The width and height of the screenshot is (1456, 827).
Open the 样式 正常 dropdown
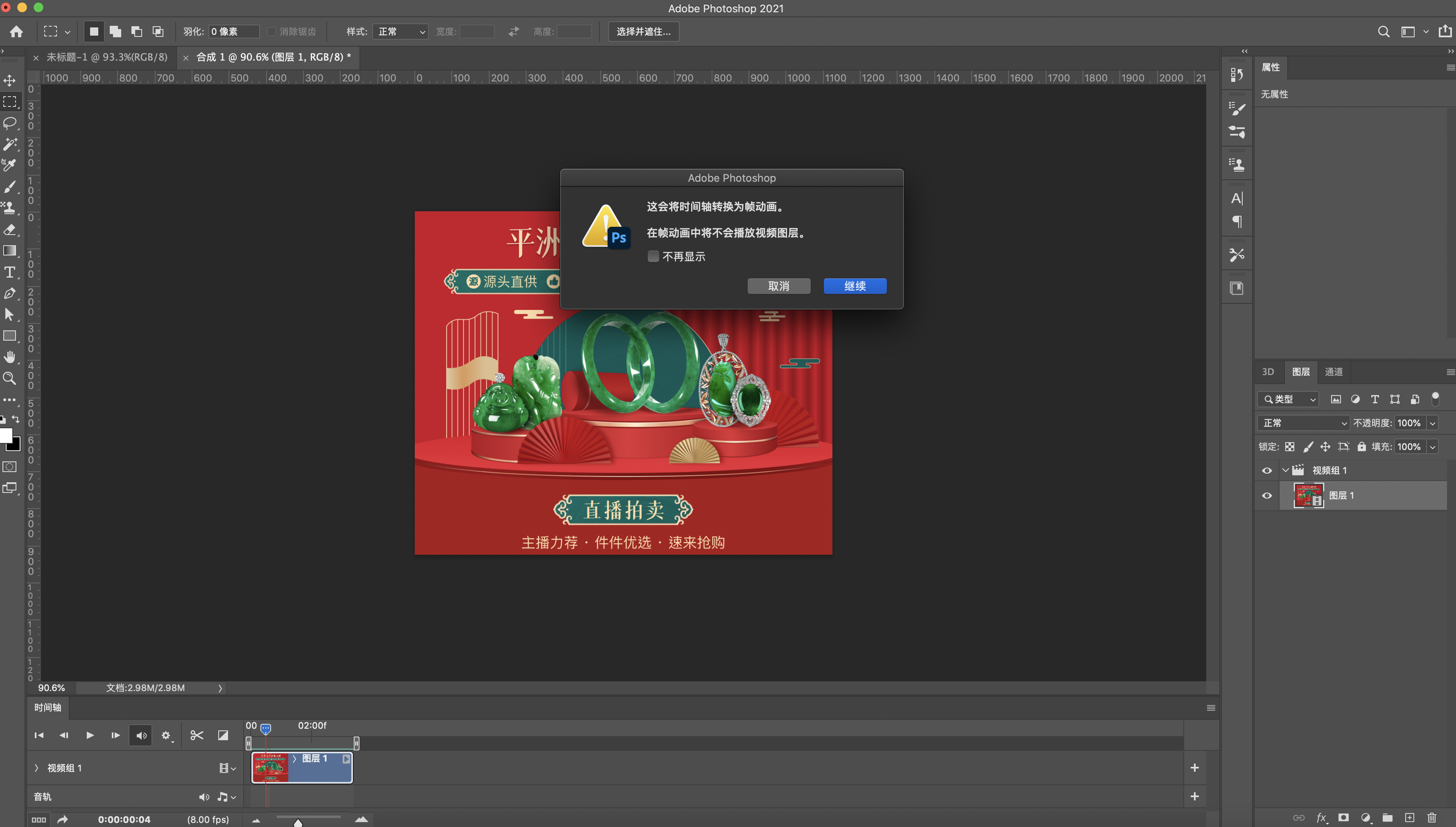tap(400, 31)
